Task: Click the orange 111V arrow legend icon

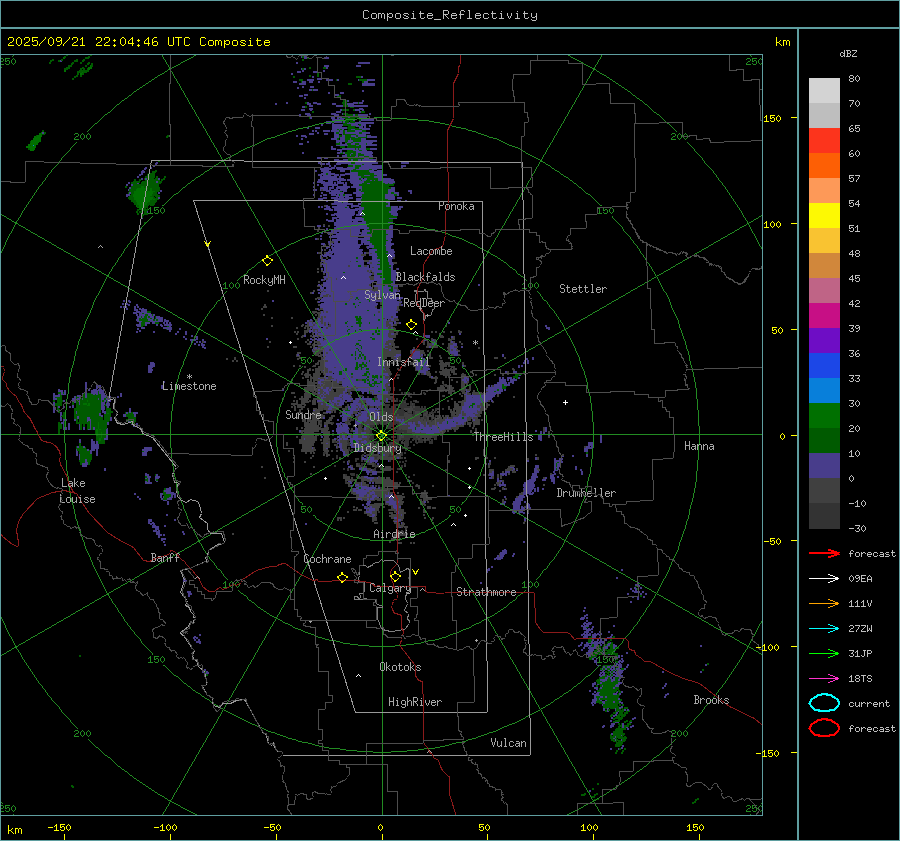Action: click(x=824, y=603)
